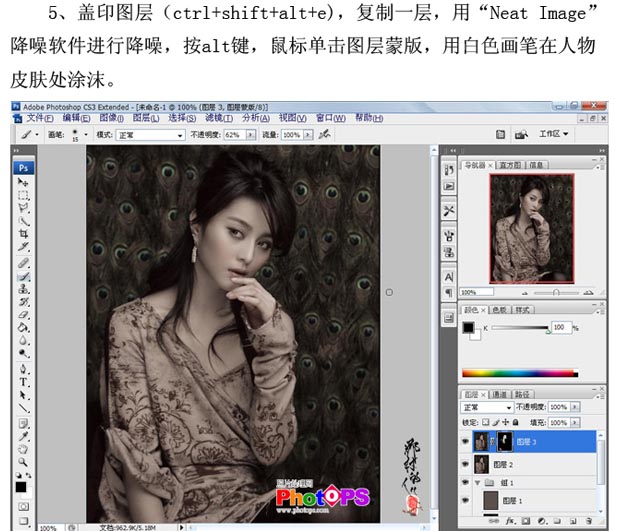Select the Brush tool in toolbox
Screen dimensions: 619x531
click(x=23, y=276)
